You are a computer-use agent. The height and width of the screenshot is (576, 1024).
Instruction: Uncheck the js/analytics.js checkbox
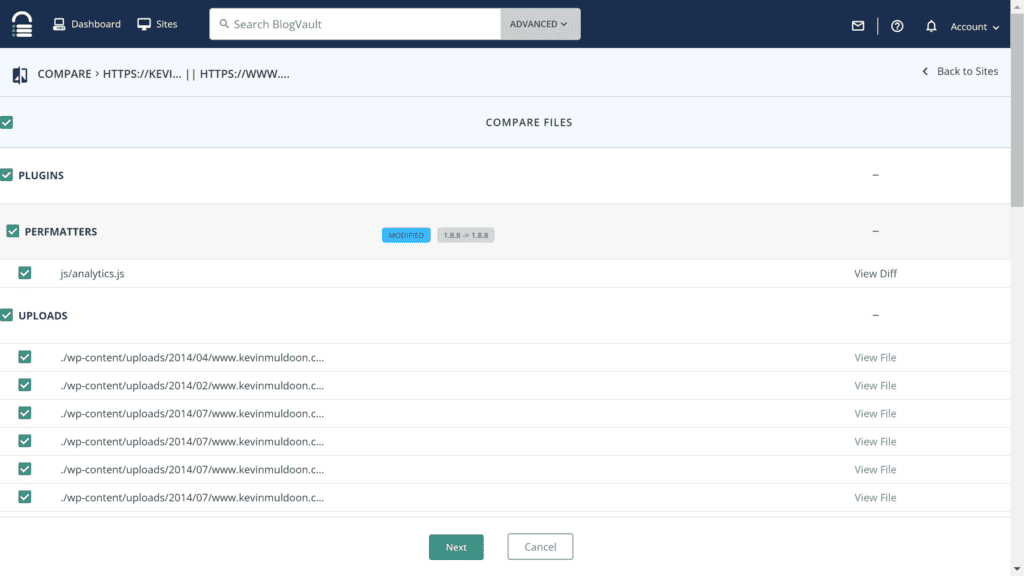(x=25, y=273)
